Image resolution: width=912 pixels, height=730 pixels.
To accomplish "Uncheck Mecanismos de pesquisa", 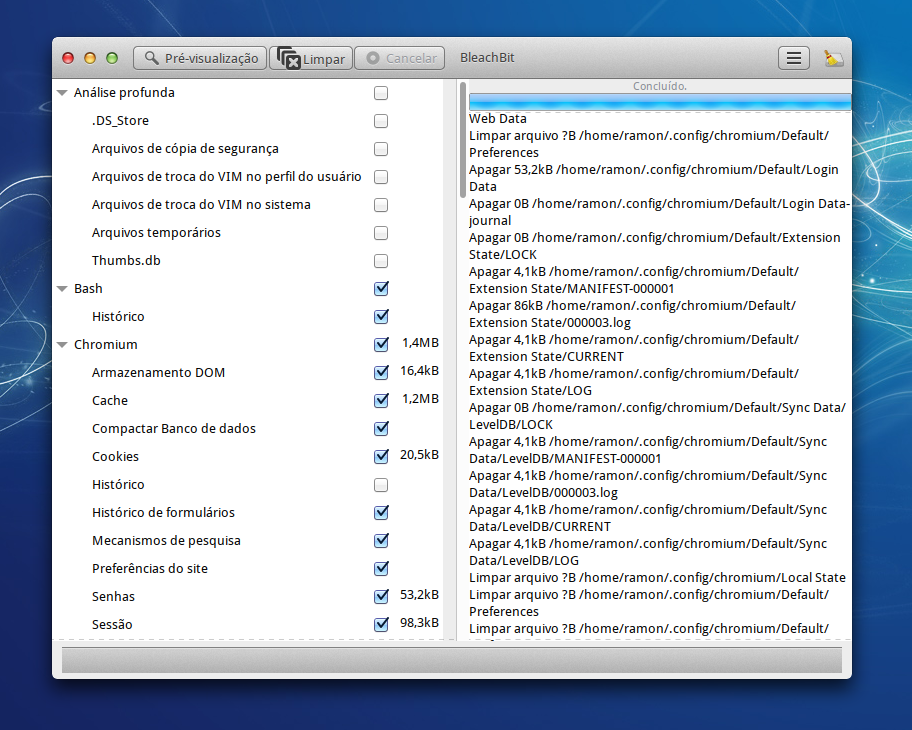I will [x=381, y=540].
